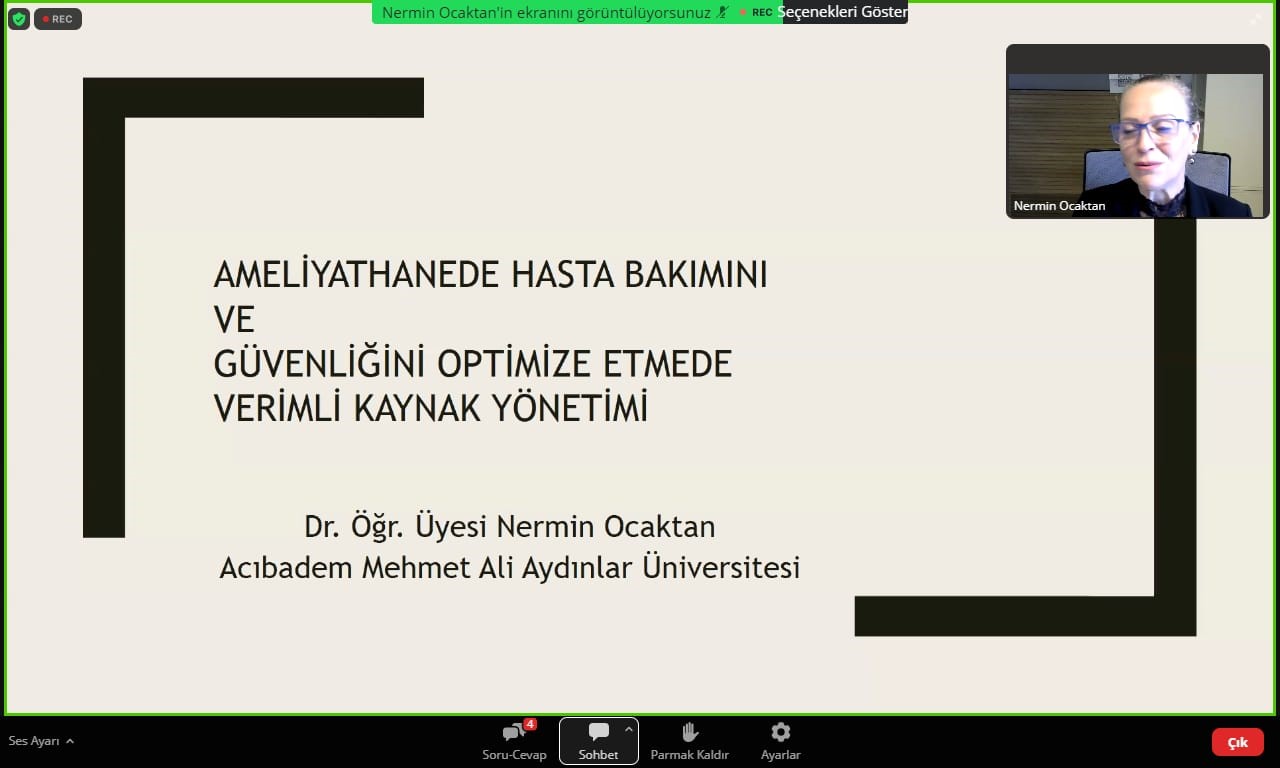
Task: Click the green encryption shield icon
Action: click(x=18, y=19)
